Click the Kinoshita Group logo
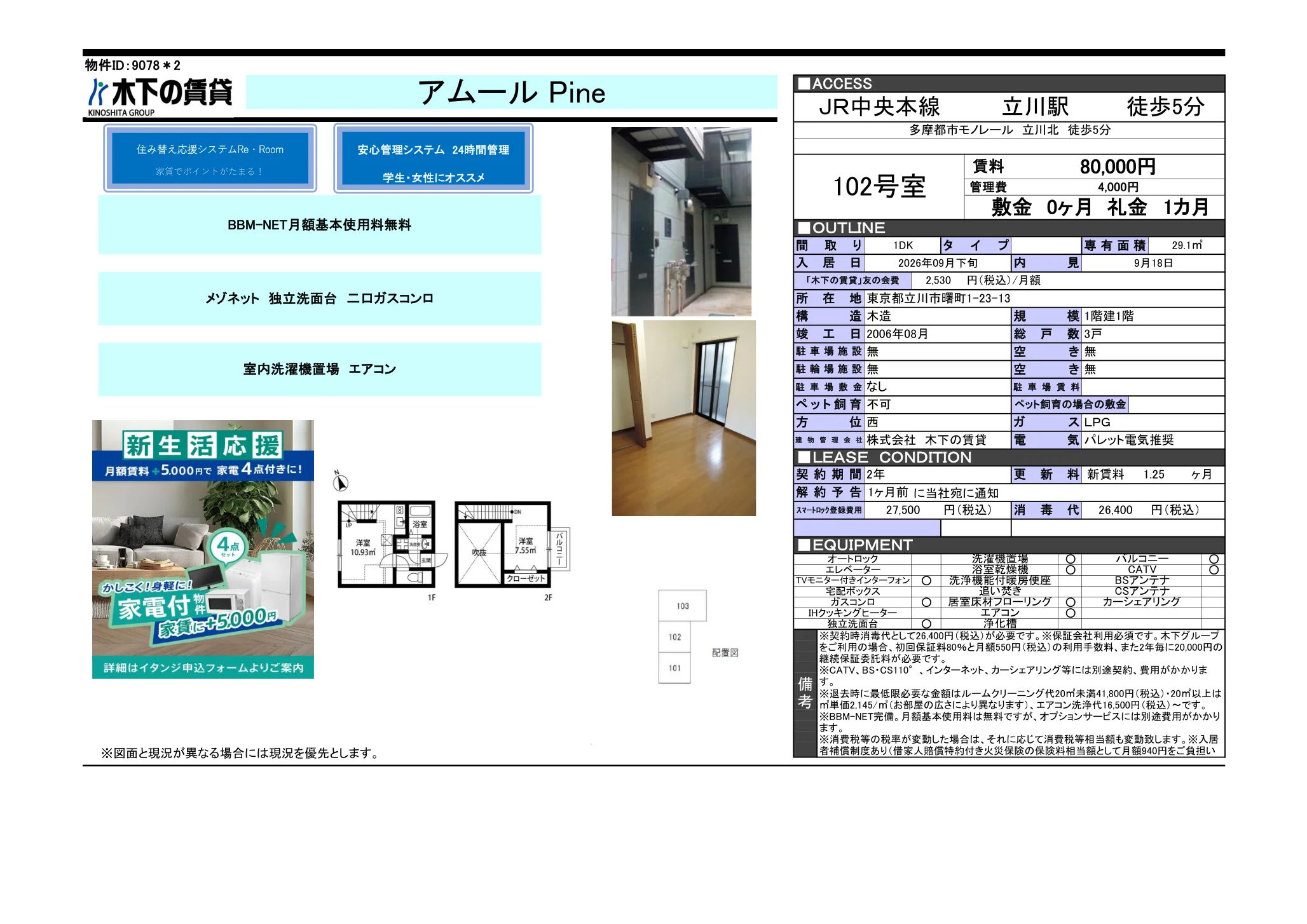The image size is (1307, 924). coord(160,97)
